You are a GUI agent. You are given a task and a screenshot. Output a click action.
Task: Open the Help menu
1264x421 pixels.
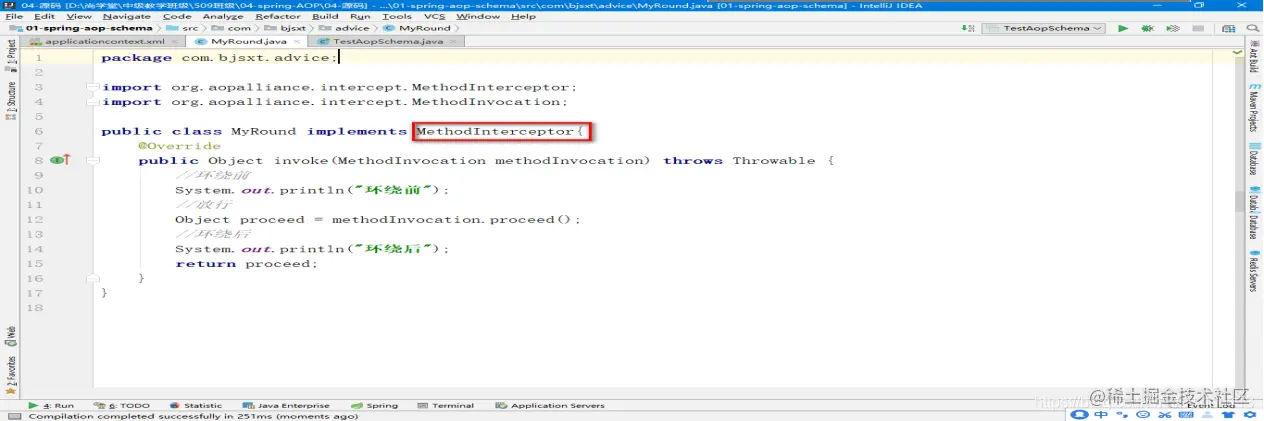pos(523,16)
